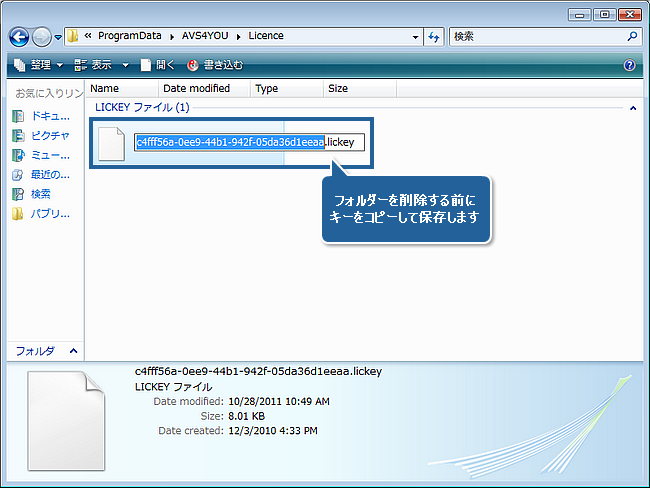
Task: Click 開く to open the file
Action: [158, 65]
